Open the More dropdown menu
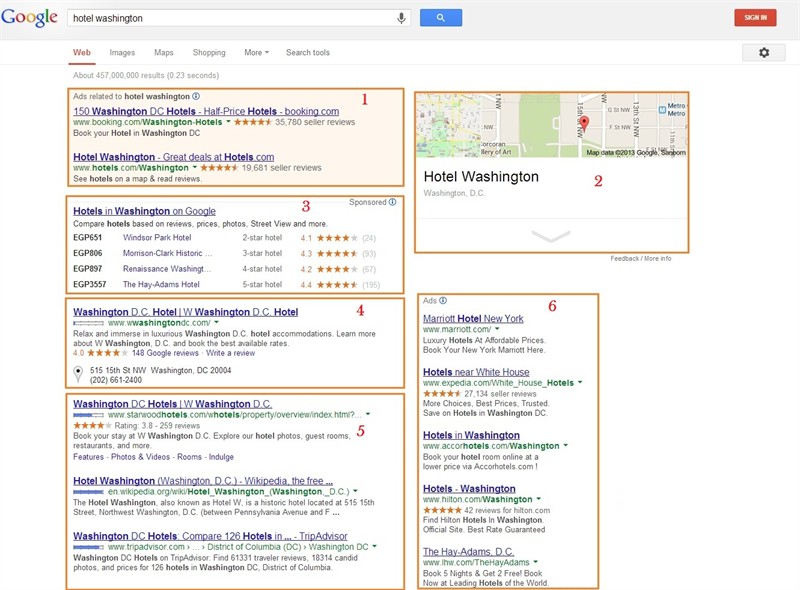Image resolution: width=800 pixels, height=590 pixels. point(256,52)
